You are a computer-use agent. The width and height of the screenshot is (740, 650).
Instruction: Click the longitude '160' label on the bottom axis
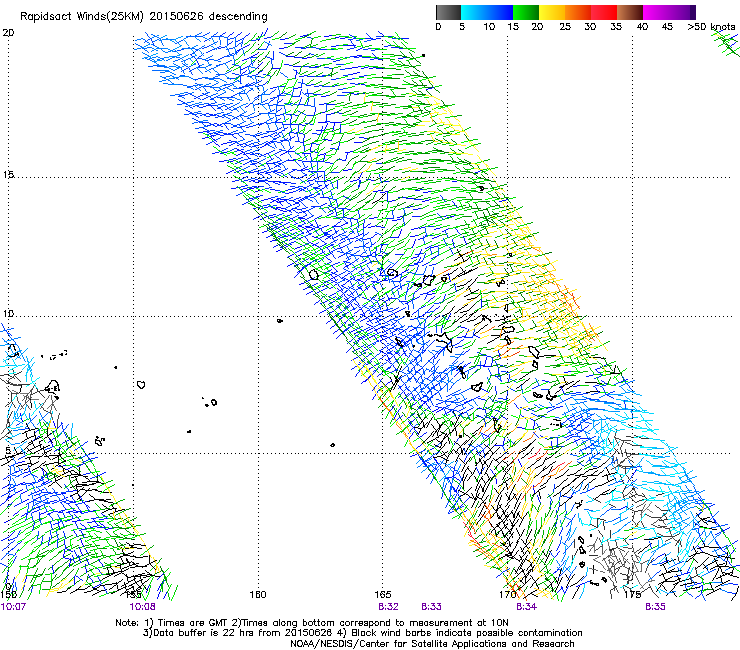click(258, 594)
